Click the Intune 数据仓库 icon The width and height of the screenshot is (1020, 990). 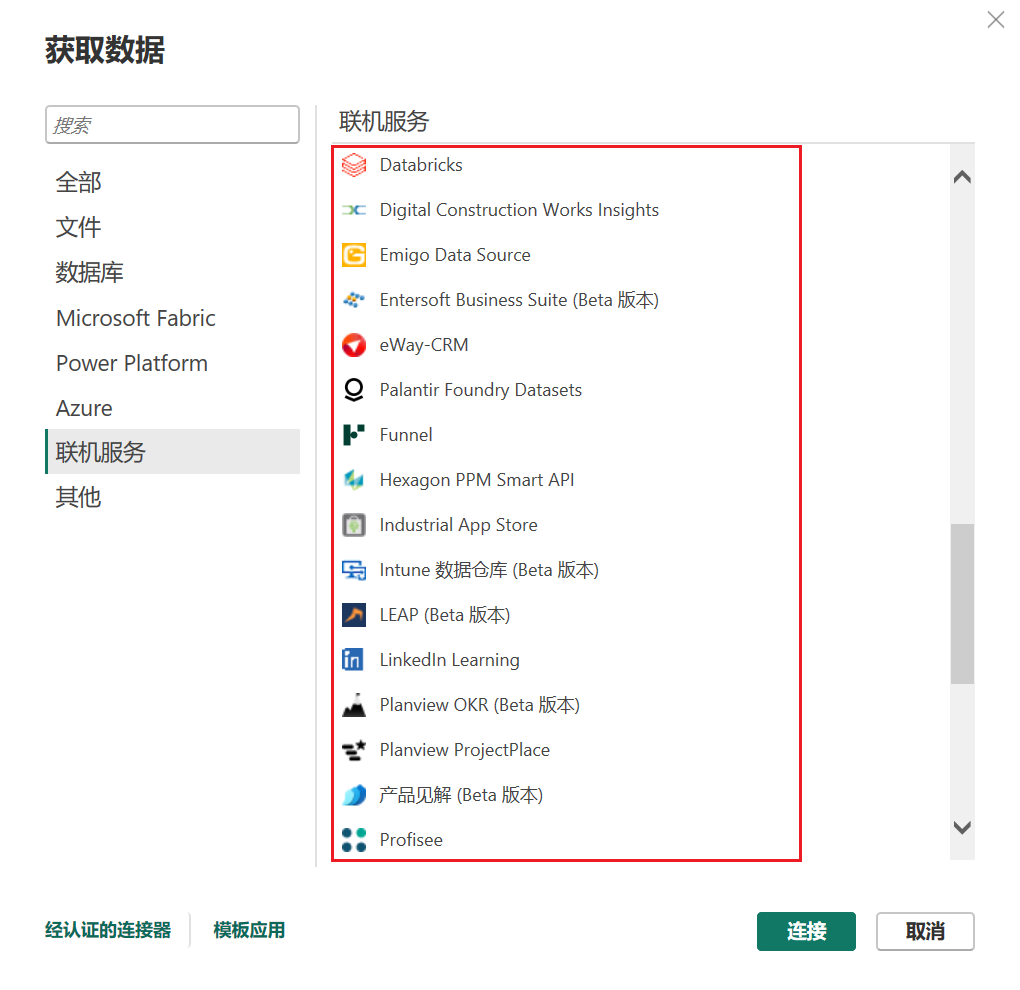(354, 570)
